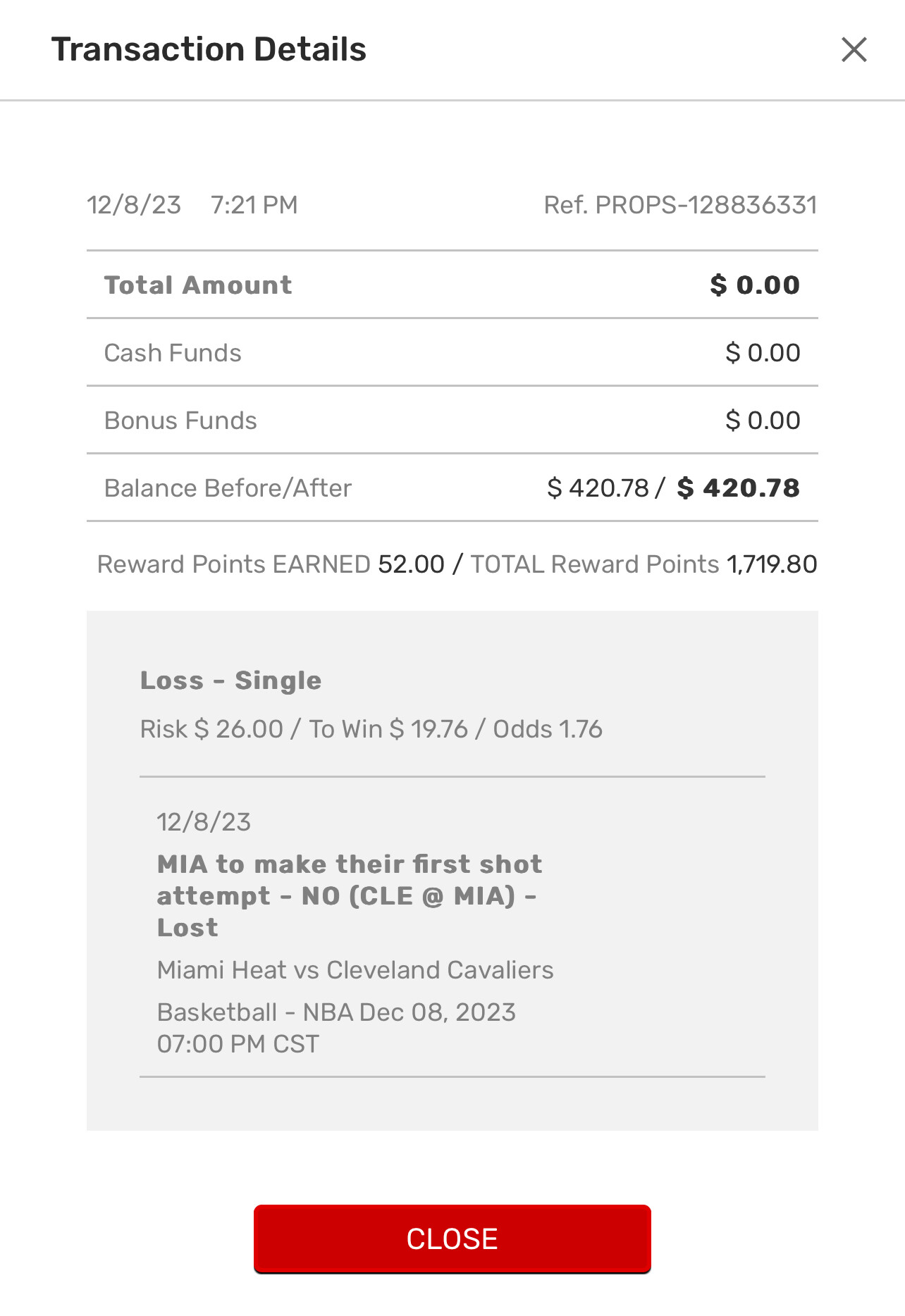Click the bold after-balance $ 420.78
Viewport: 905px width, 1316px height.
coord(738,488)
